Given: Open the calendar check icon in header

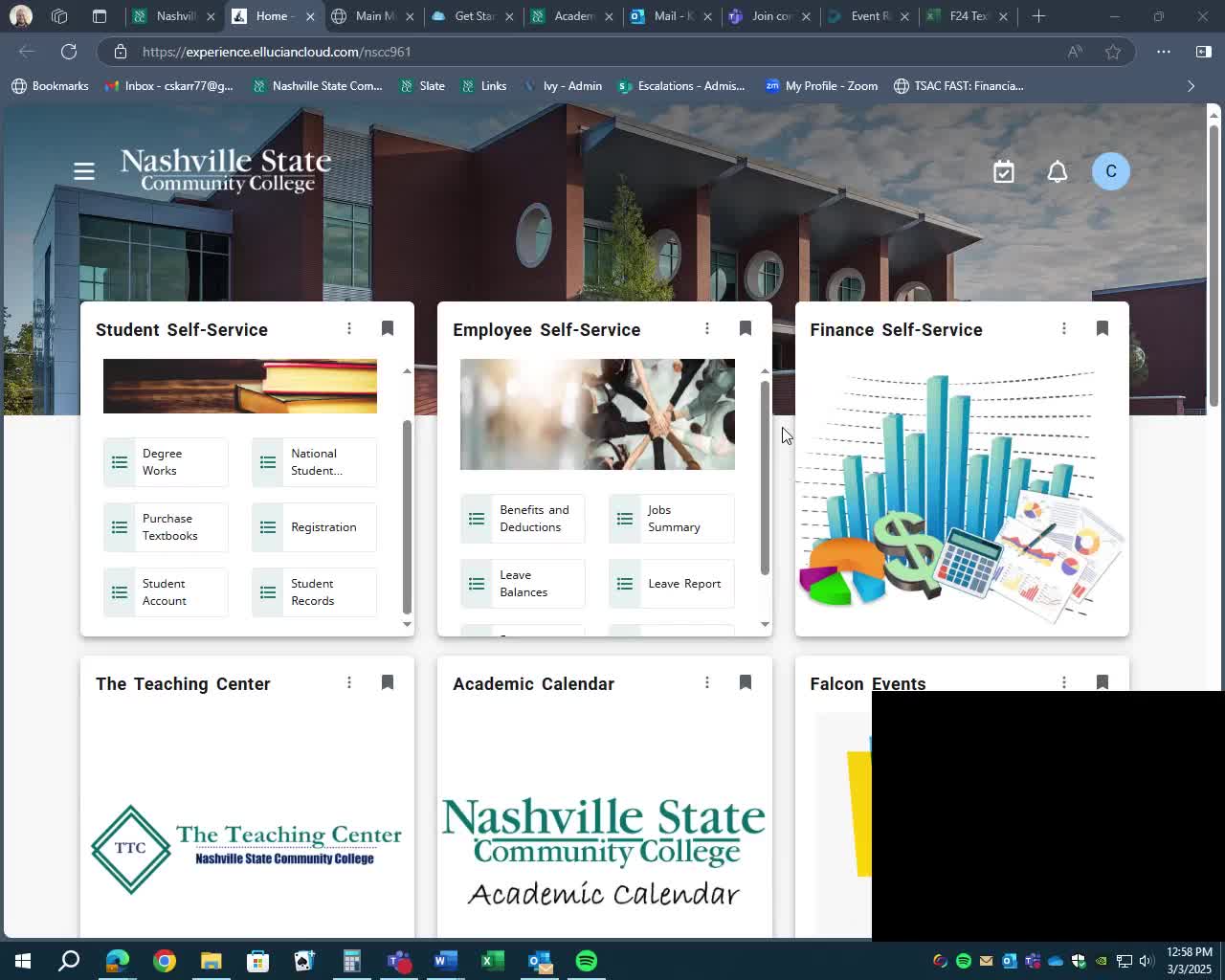Looking at the screenshot, I should [x=1003, y=171].
